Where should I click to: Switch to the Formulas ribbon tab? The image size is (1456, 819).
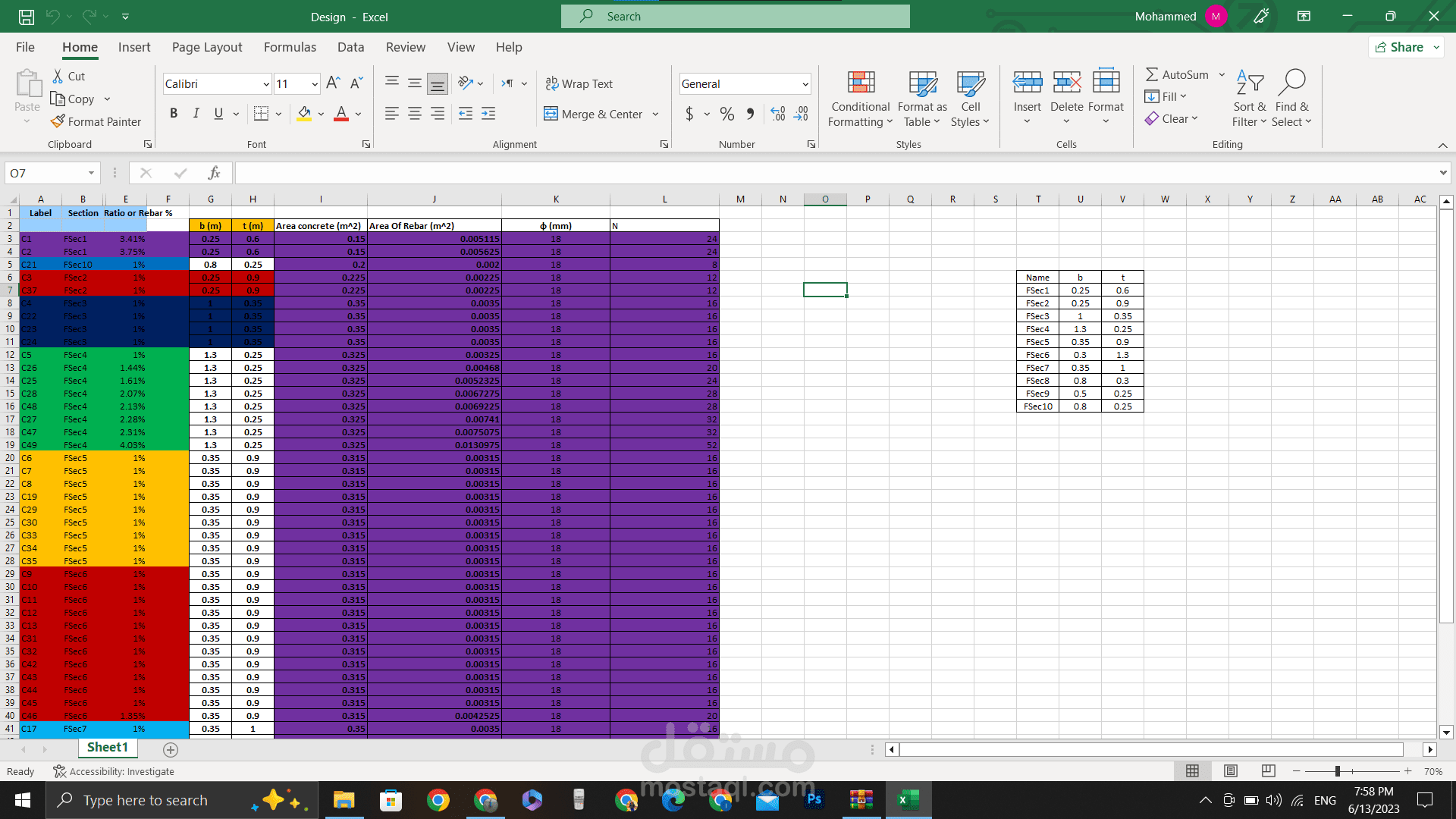(x=290, y=47)
